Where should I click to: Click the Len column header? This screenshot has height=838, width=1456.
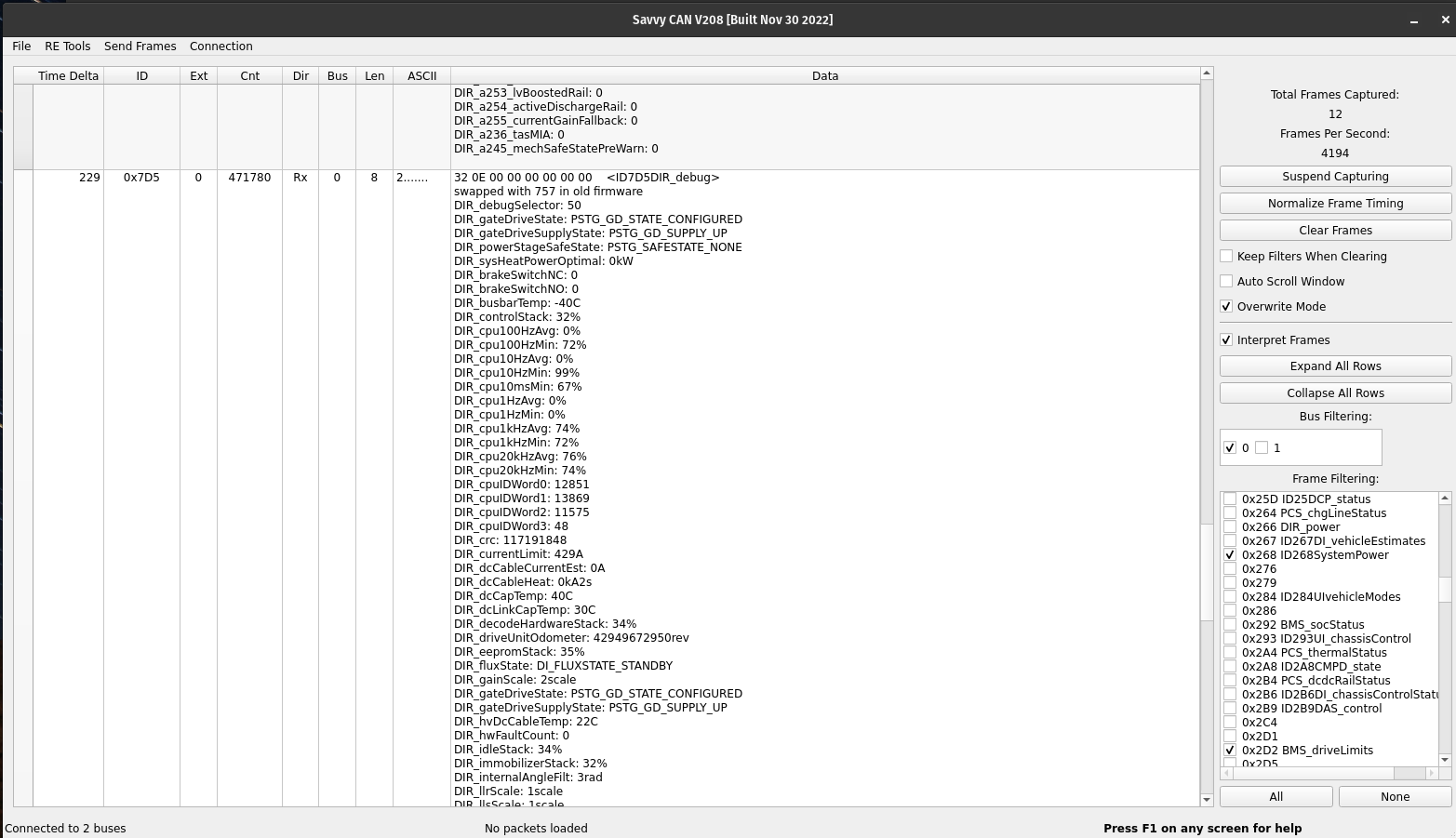tap(374, 76)
